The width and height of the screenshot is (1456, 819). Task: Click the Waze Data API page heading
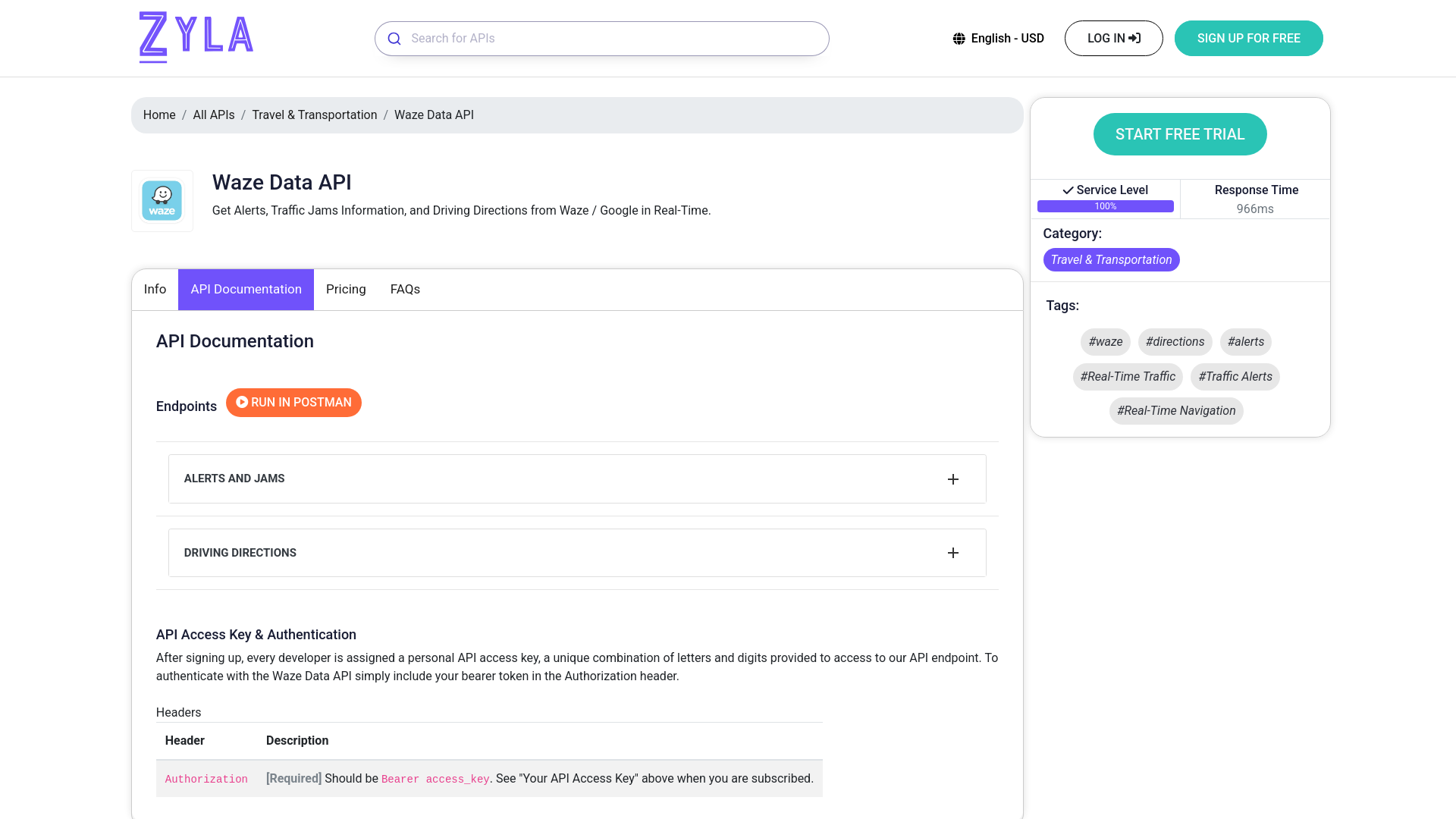(281, 183)
